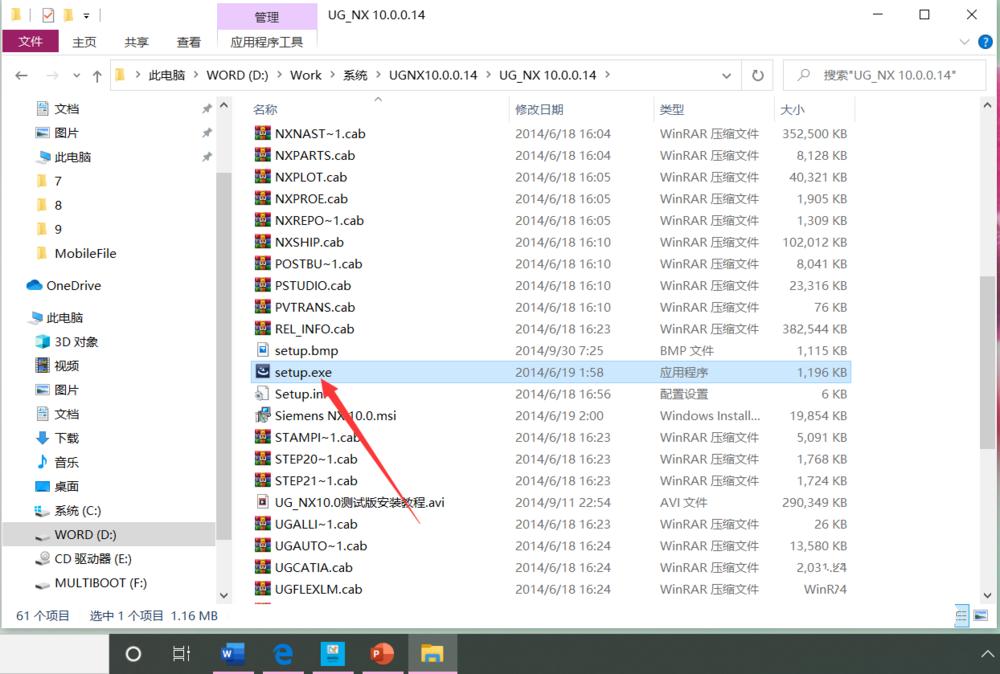Navigate up to the parent folder

(96, 75)
